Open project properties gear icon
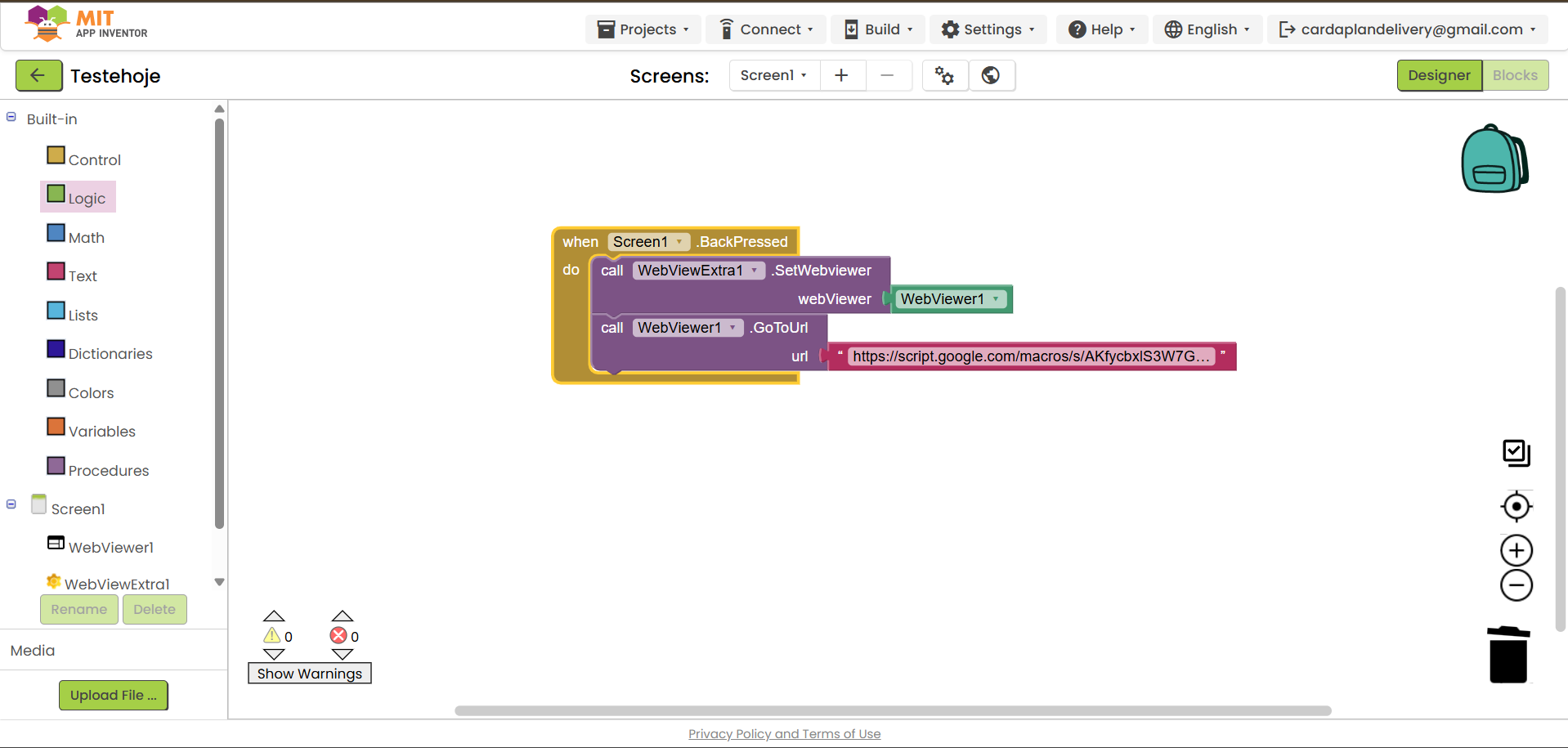 [944, 75]
